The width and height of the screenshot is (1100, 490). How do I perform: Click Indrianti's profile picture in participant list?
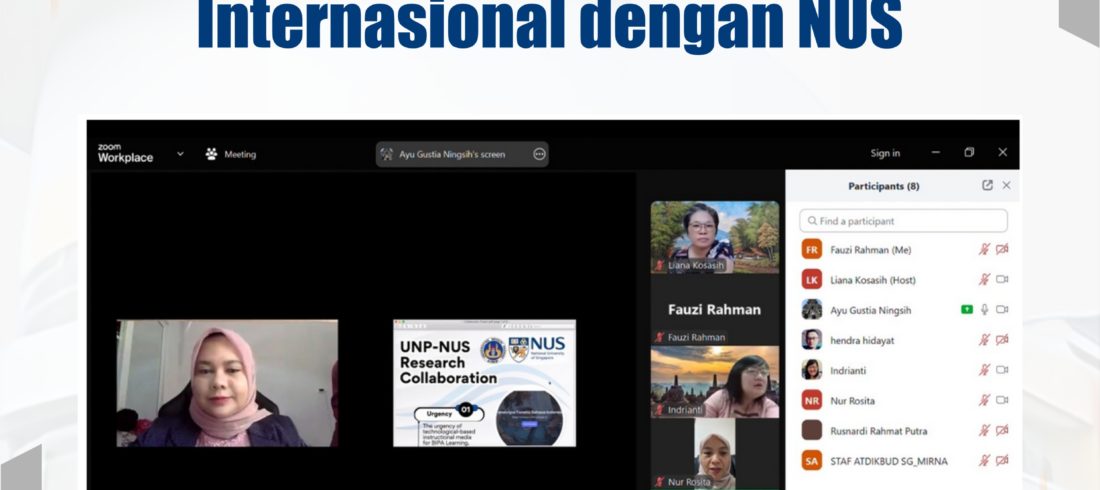click(x=812, y=370)
